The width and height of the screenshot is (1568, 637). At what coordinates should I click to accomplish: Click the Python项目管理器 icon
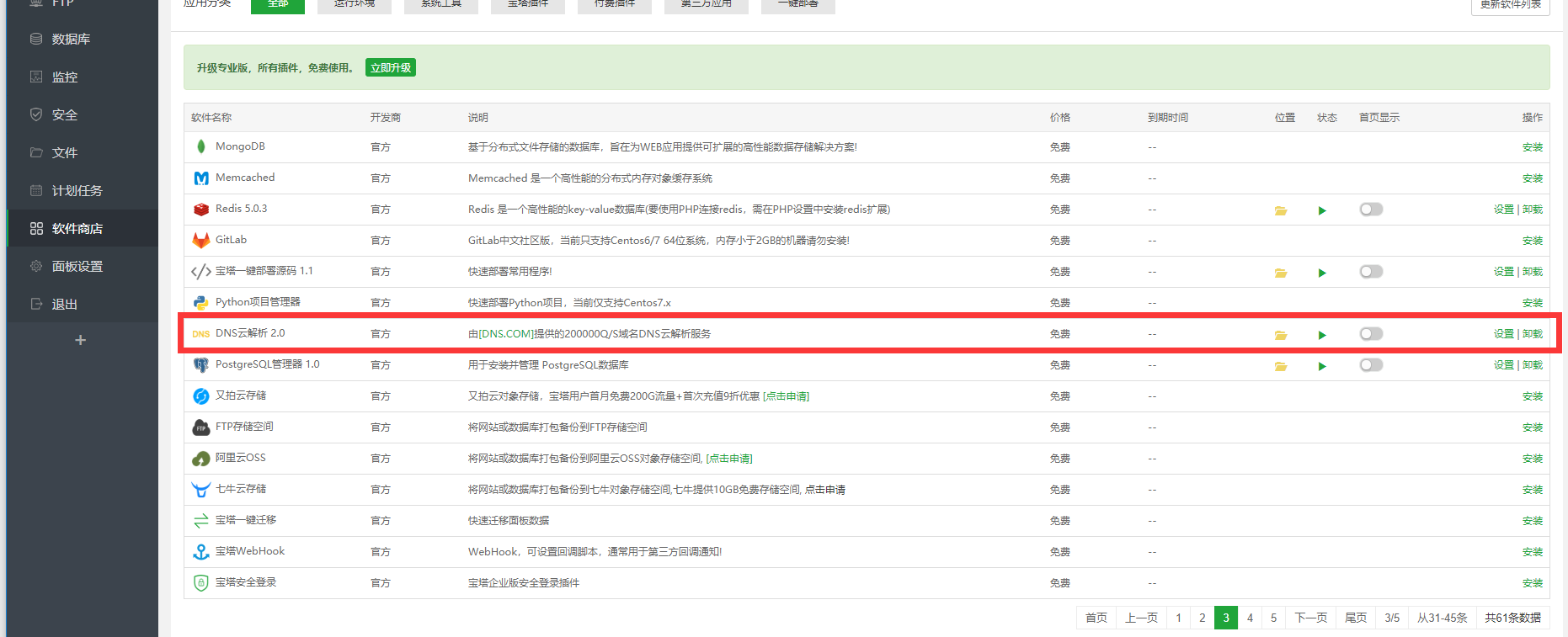(x=200, y=302)
